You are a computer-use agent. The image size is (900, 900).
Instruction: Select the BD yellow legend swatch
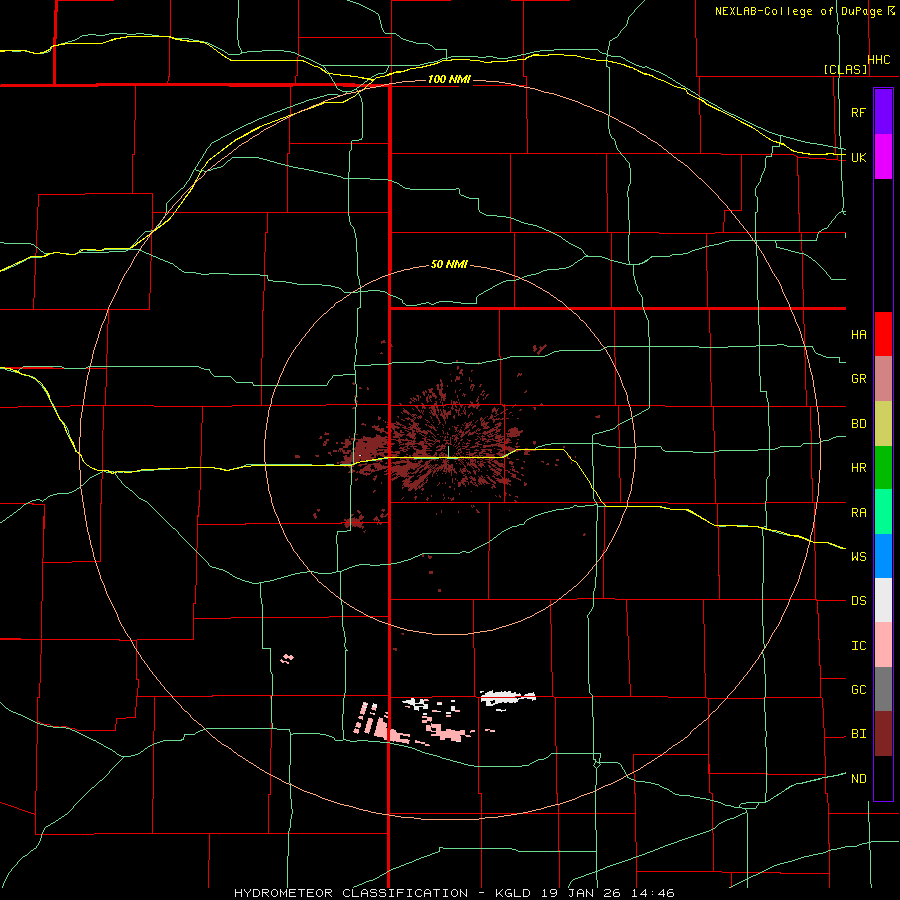pos(883,424)
